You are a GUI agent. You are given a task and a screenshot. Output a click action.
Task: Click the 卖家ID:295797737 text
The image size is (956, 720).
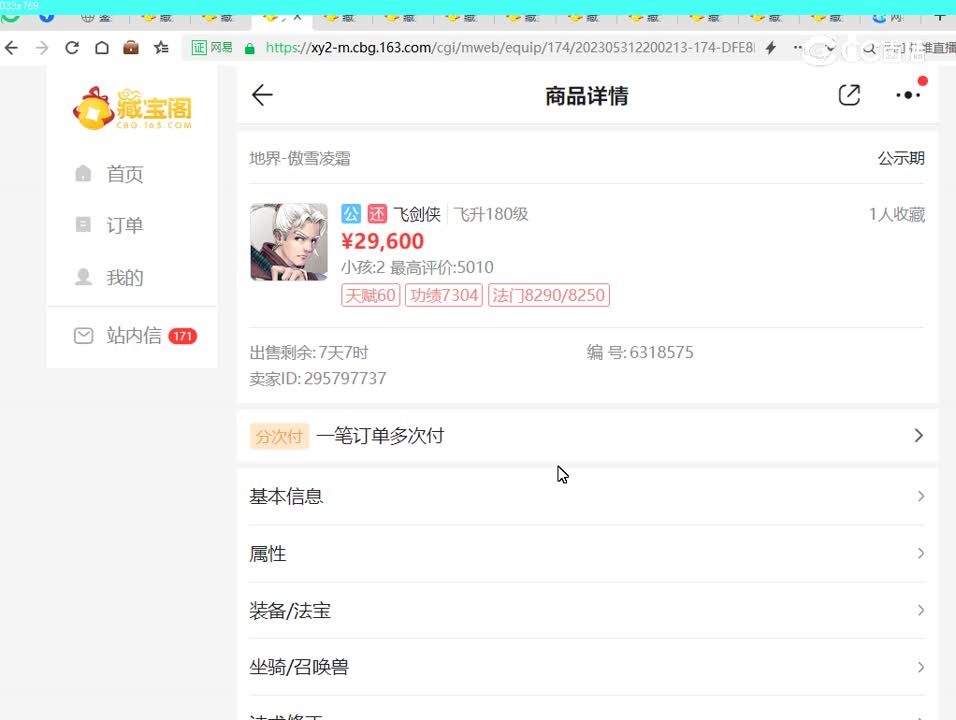click(318, 379)
